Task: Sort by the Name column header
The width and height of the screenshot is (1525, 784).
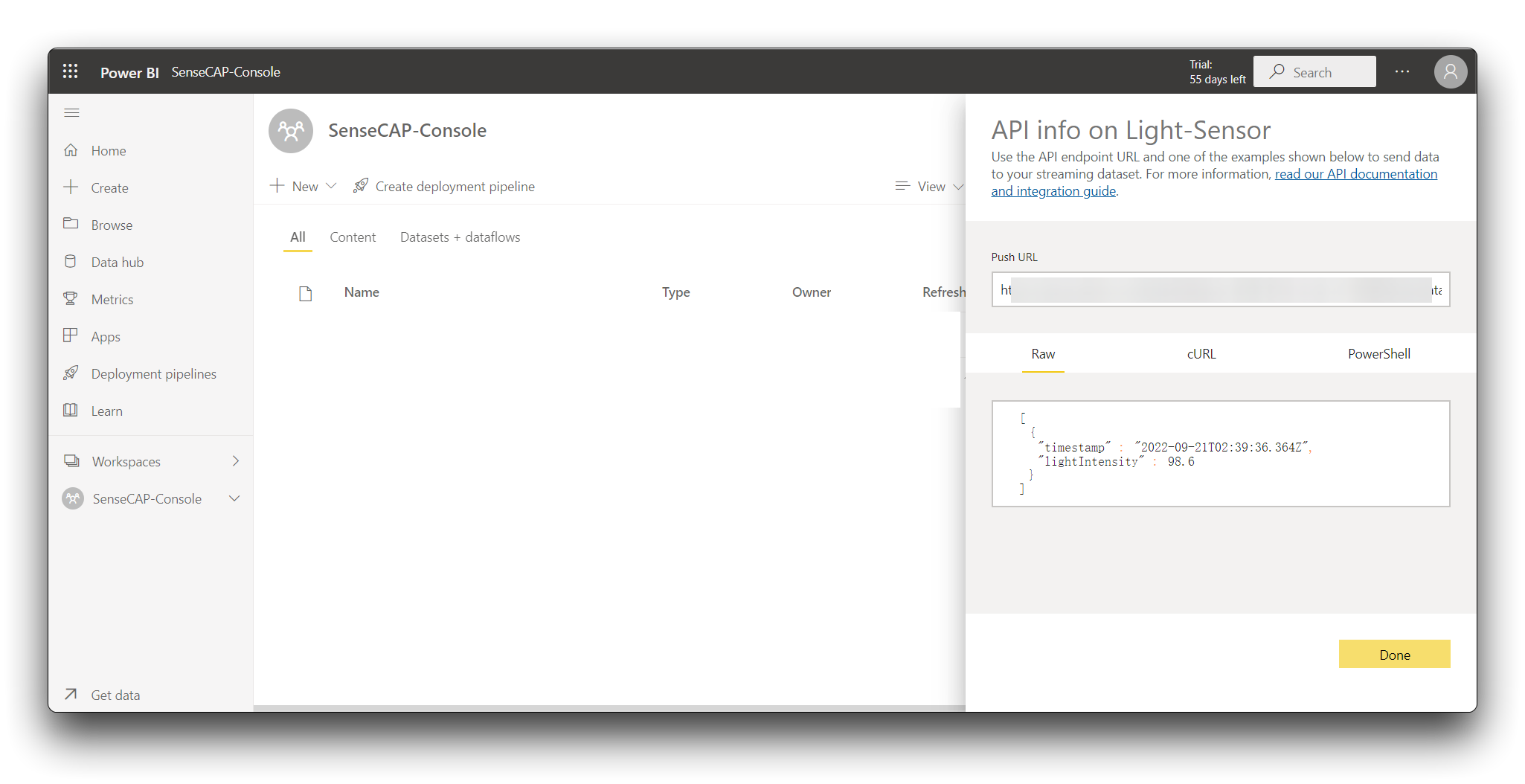Action: click(x=362, y=292)
